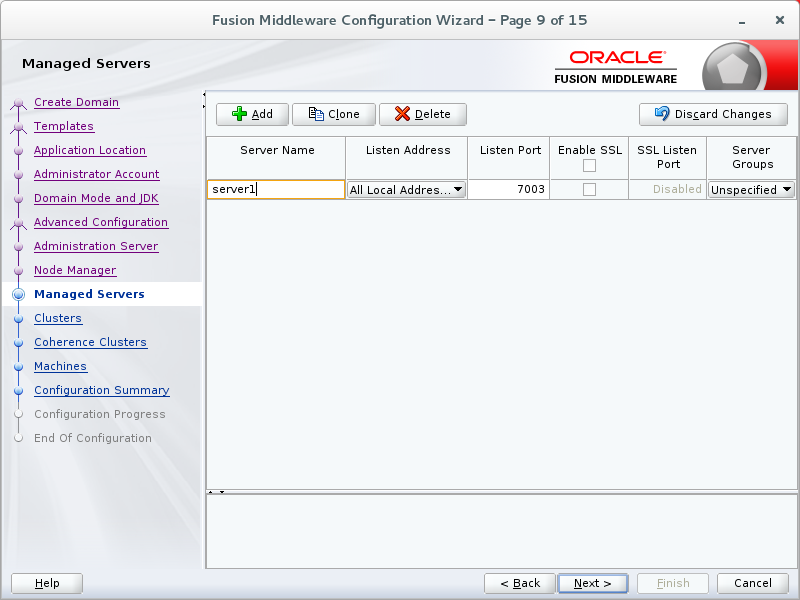Viewport: 800px width, 600px height.
Task: Collapse the bottom message pane arrow
Action: (222, 492)
